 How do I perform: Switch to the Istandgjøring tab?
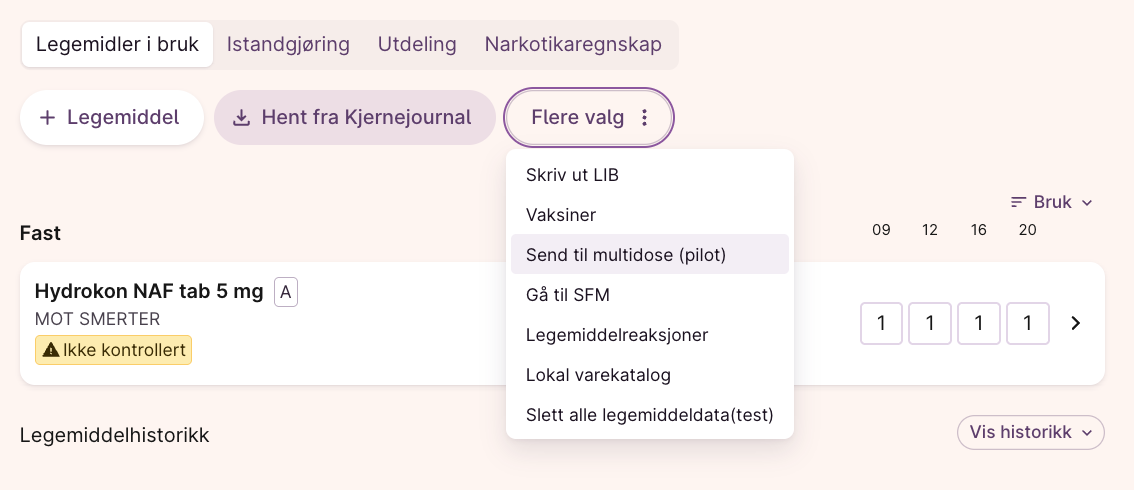click(x=288, y=45)
